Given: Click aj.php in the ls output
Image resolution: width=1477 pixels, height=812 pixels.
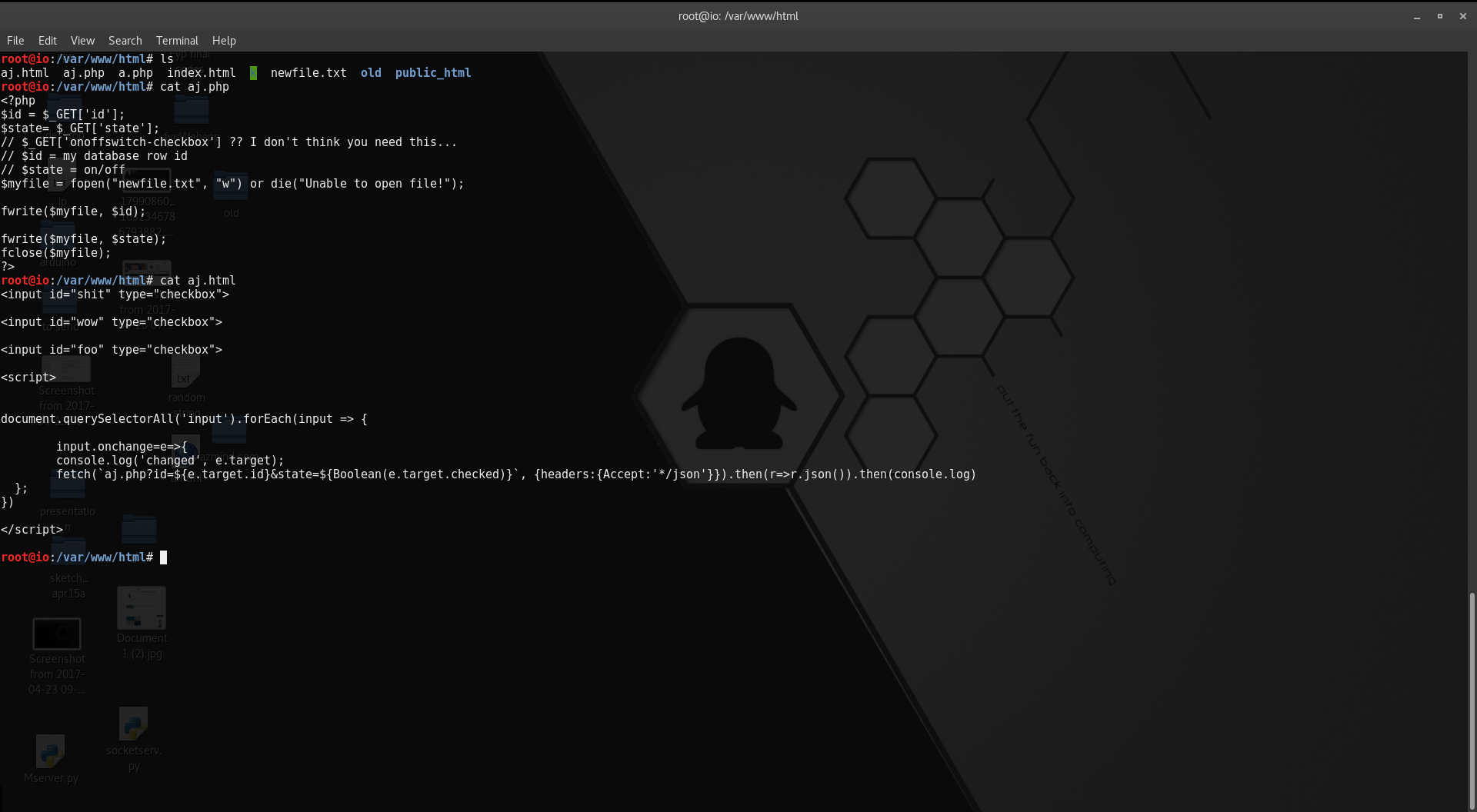Looking at the screenshot, I should coord(84,73).
